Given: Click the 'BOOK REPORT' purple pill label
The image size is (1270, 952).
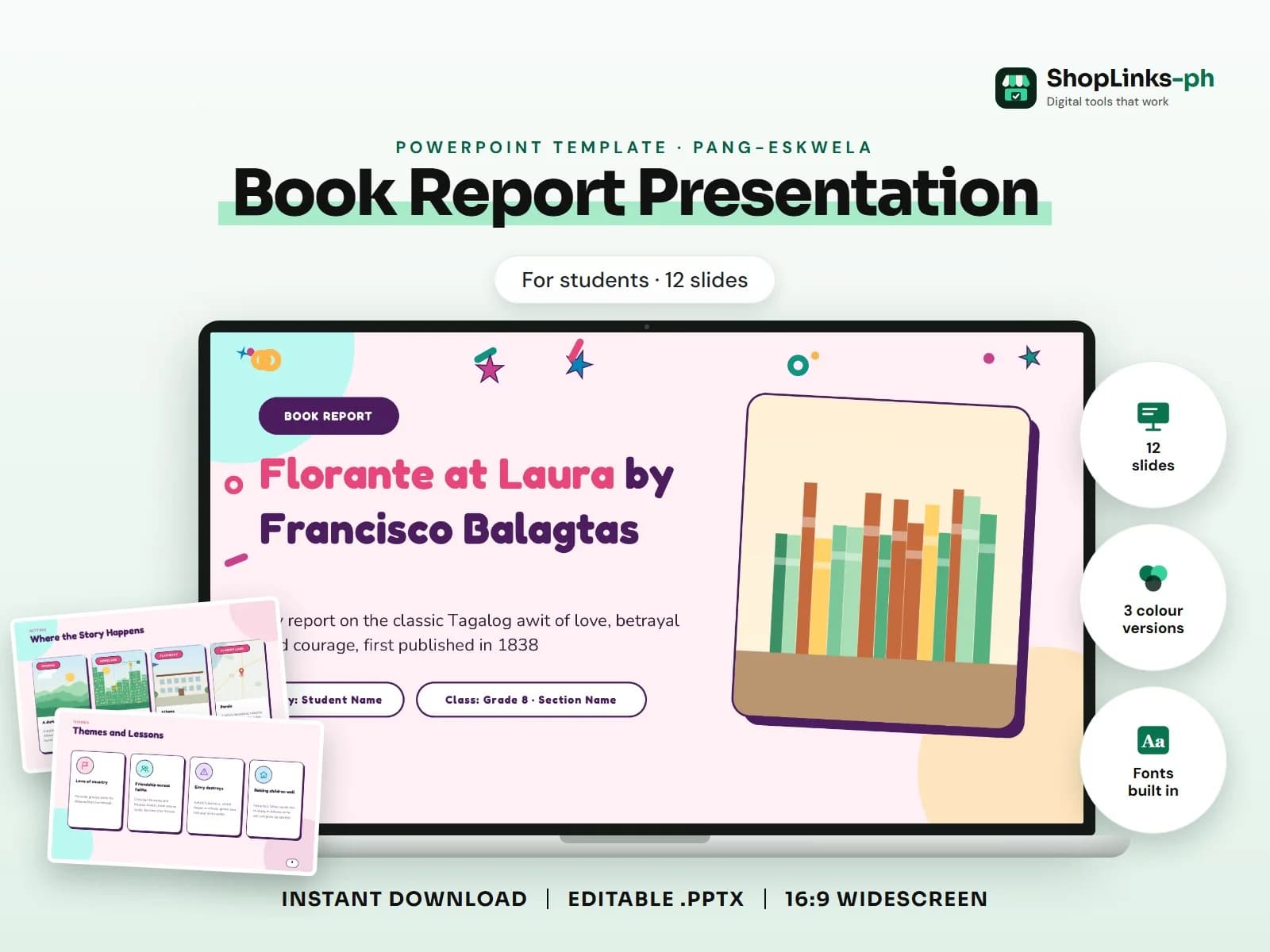Looking at the screenshot, I should click(329, 416).
